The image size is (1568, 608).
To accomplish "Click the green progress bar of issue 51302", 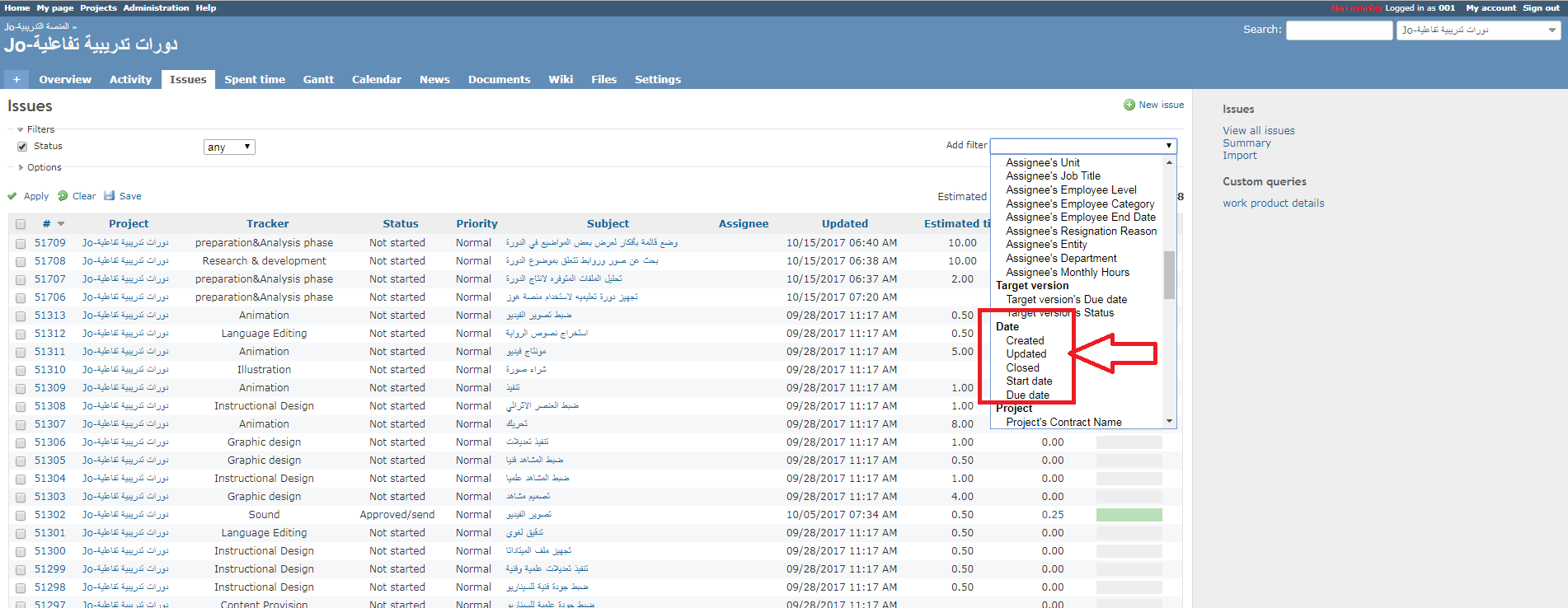I will point(1129,515).
